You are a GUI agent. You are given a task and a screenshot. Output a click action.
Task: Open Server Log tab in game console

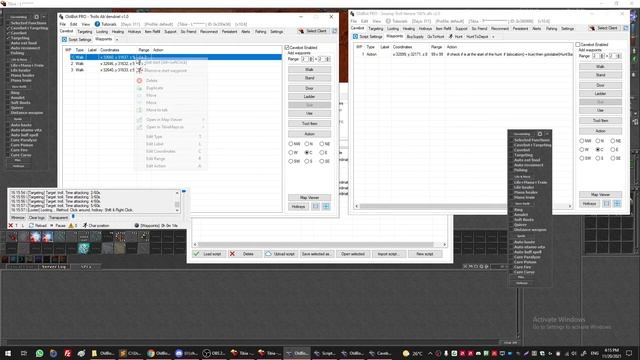point(54,267)
